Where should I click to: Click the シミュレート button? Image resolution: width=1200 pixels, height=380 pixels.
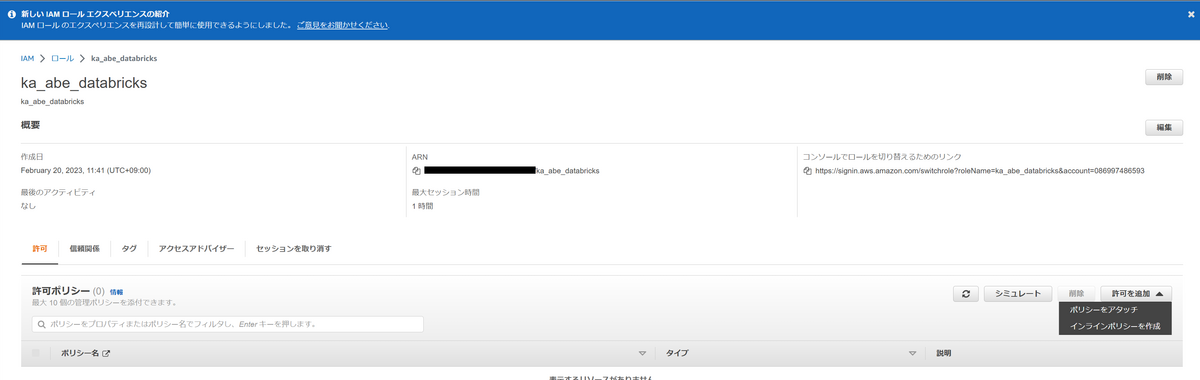click(x=1018, y=294)
